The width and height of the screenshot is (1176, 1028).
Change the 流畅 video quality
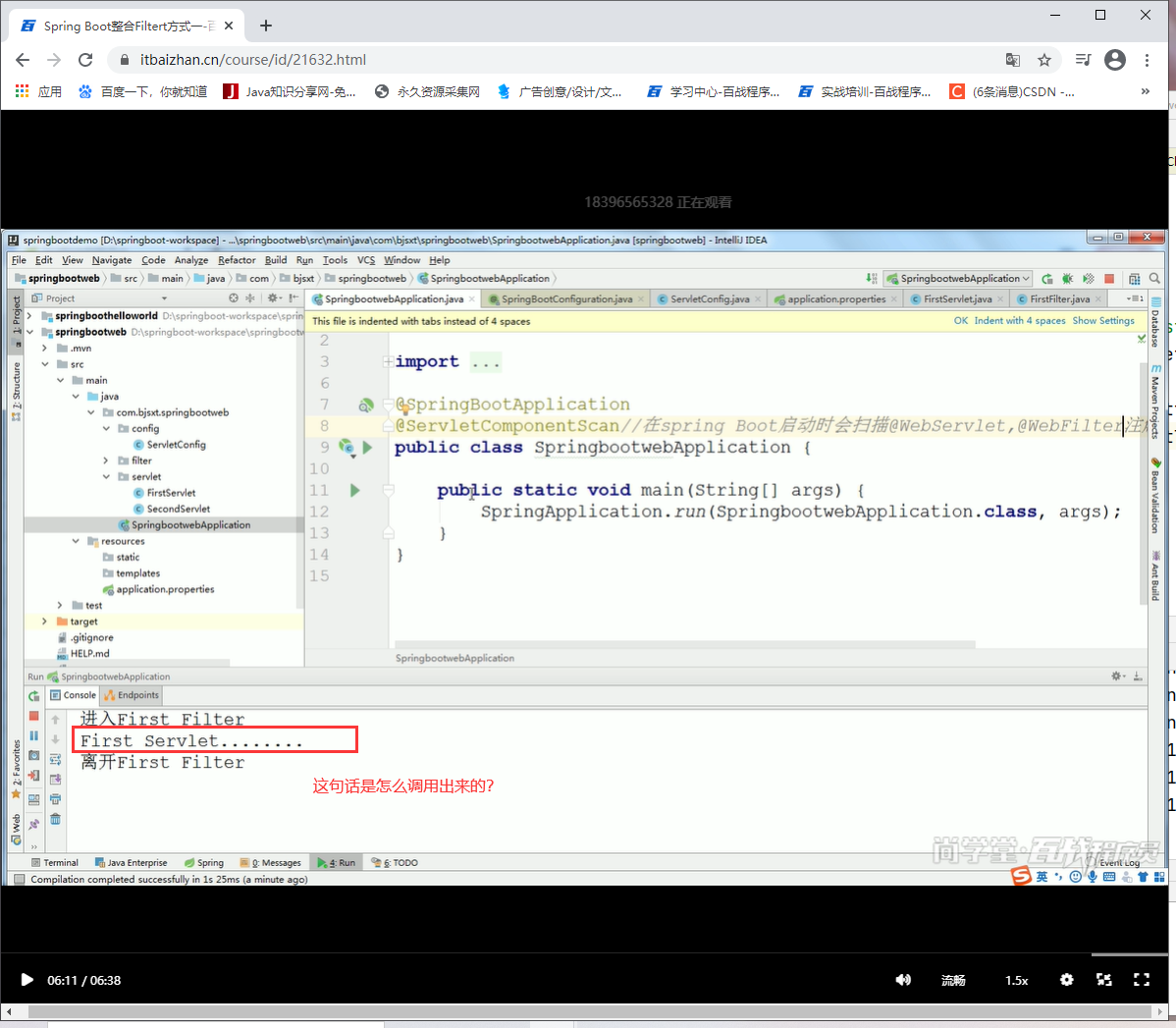953,981
